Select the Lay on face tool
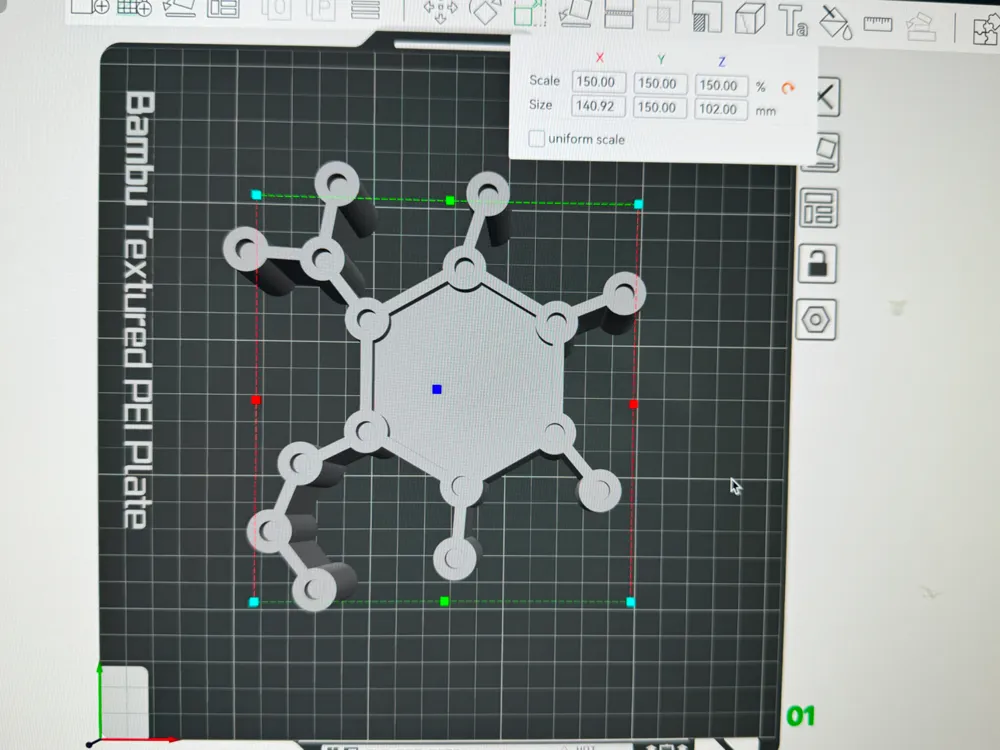1000x750 pixels. 575,14
